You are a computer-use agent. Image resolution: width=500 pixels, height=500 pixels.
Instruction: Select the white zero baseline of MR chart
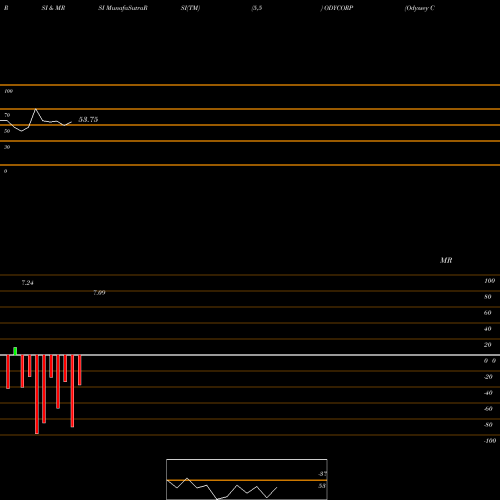tap(250, 355)
